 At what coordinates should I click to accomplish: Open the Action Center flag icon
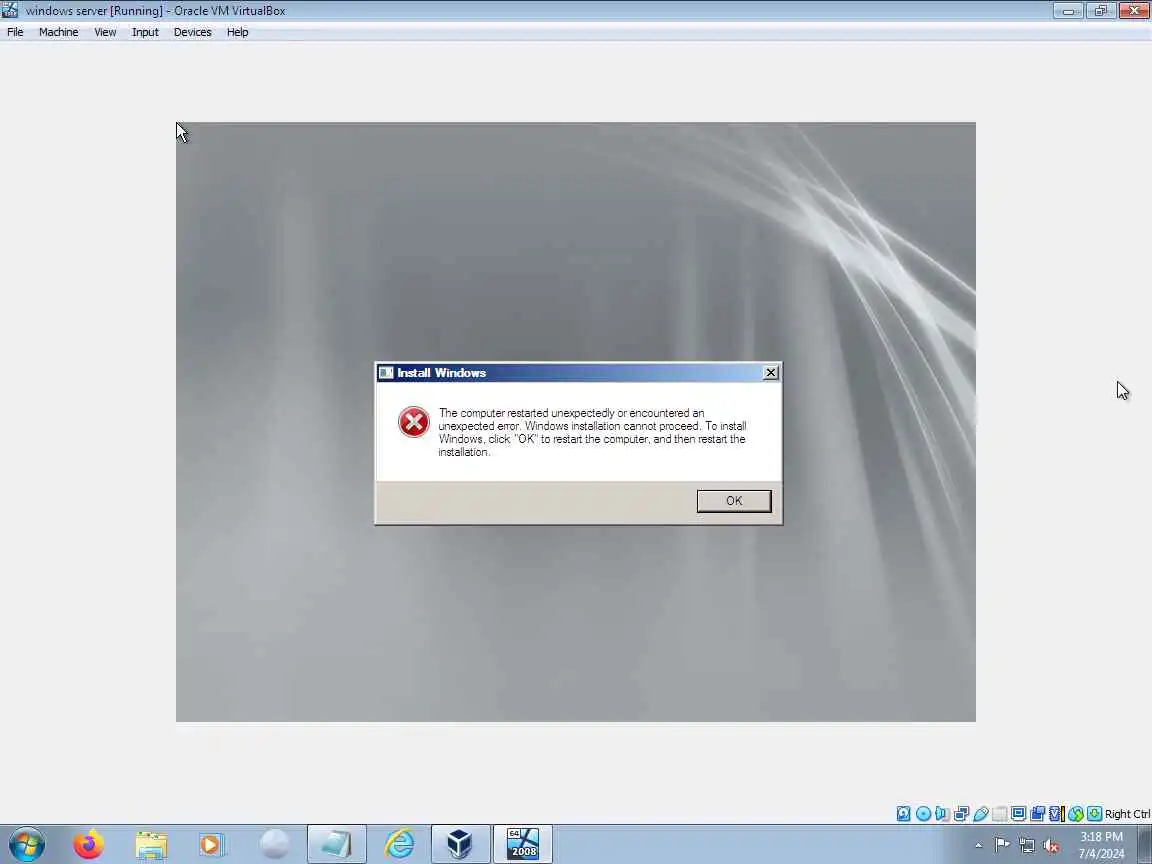[1001, 845]
